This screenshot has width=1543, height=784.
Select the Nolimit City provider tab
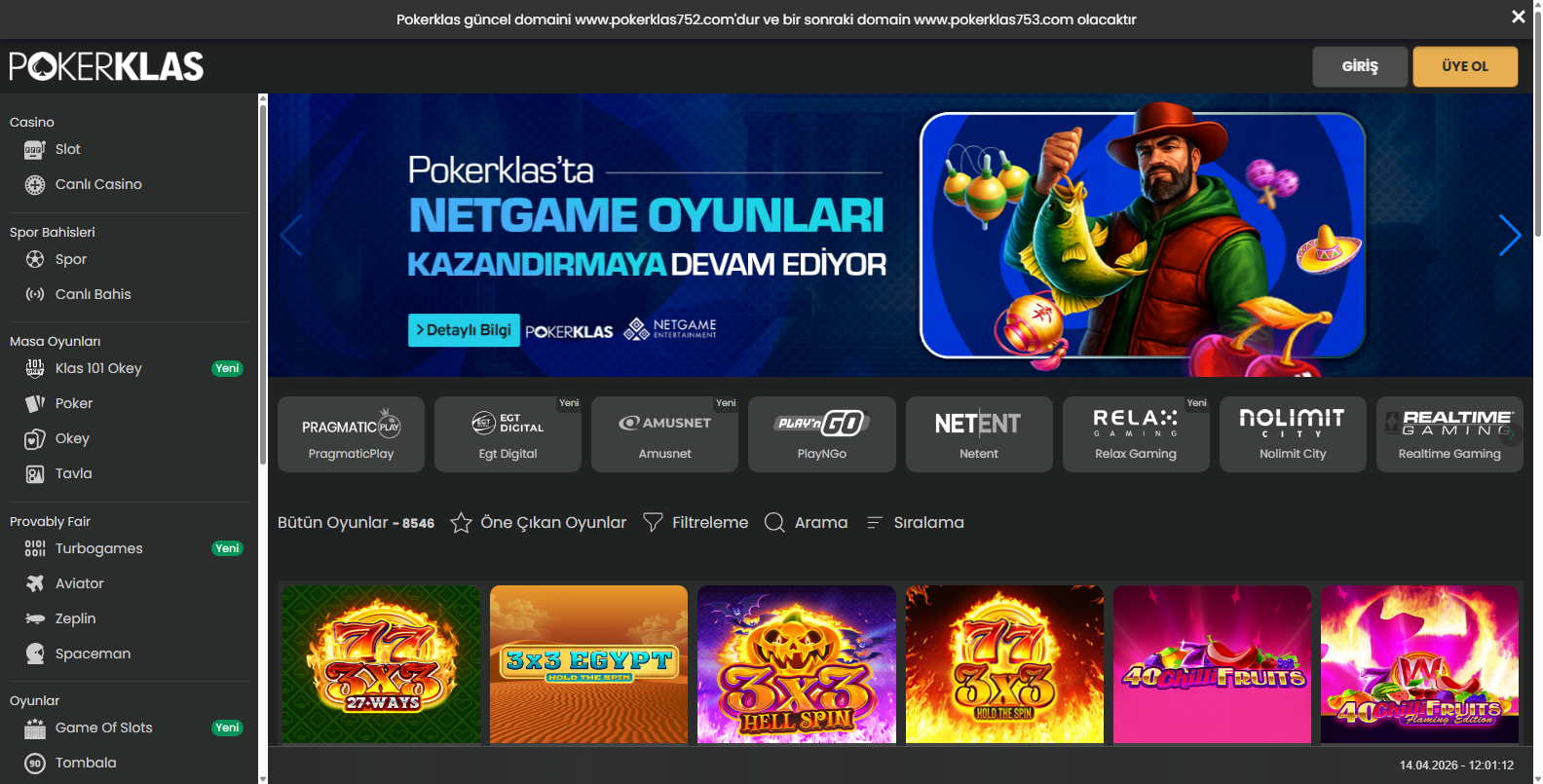(x=1293, y=434)
